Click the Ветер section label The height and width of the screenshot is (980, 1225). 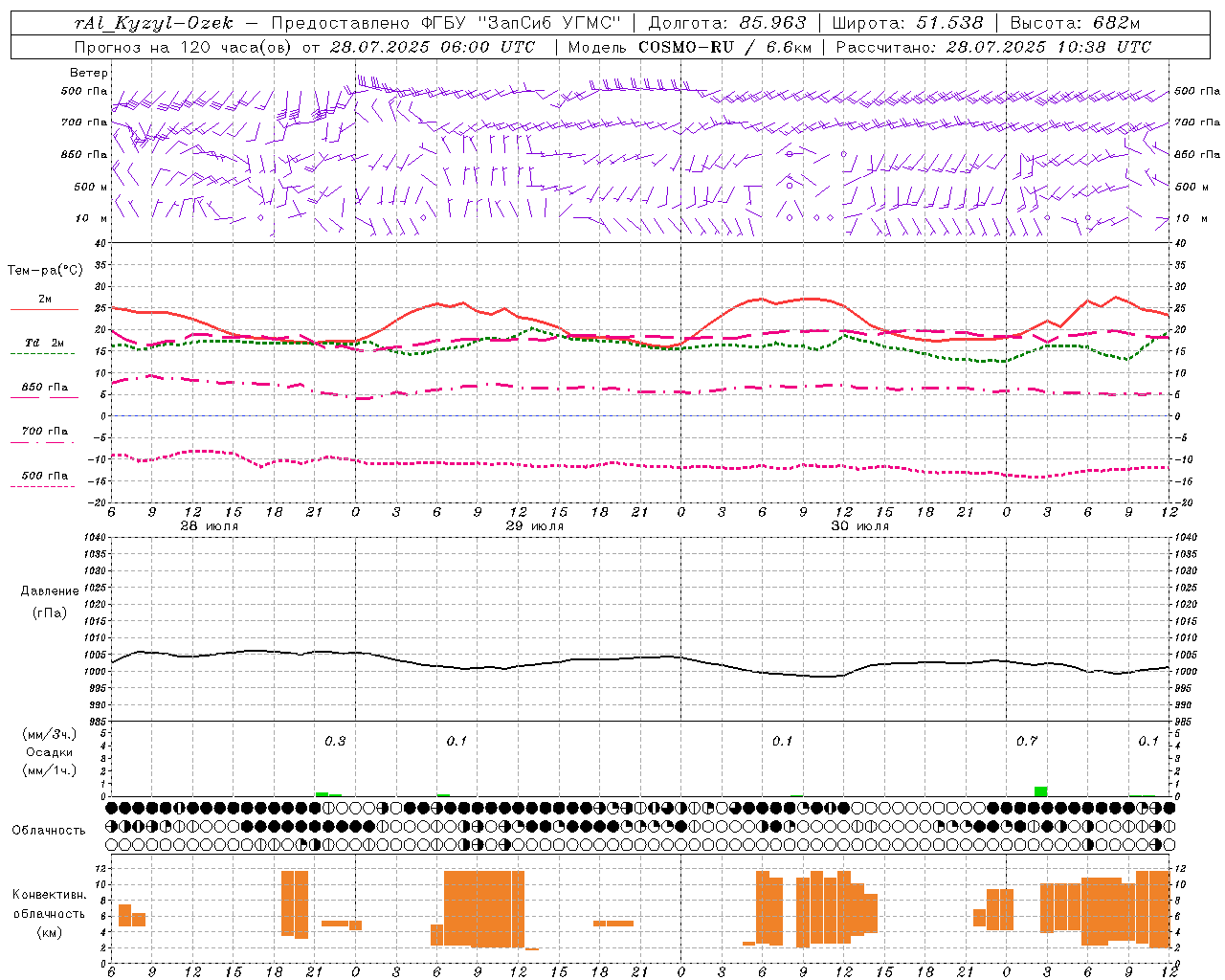pos(89,73)
